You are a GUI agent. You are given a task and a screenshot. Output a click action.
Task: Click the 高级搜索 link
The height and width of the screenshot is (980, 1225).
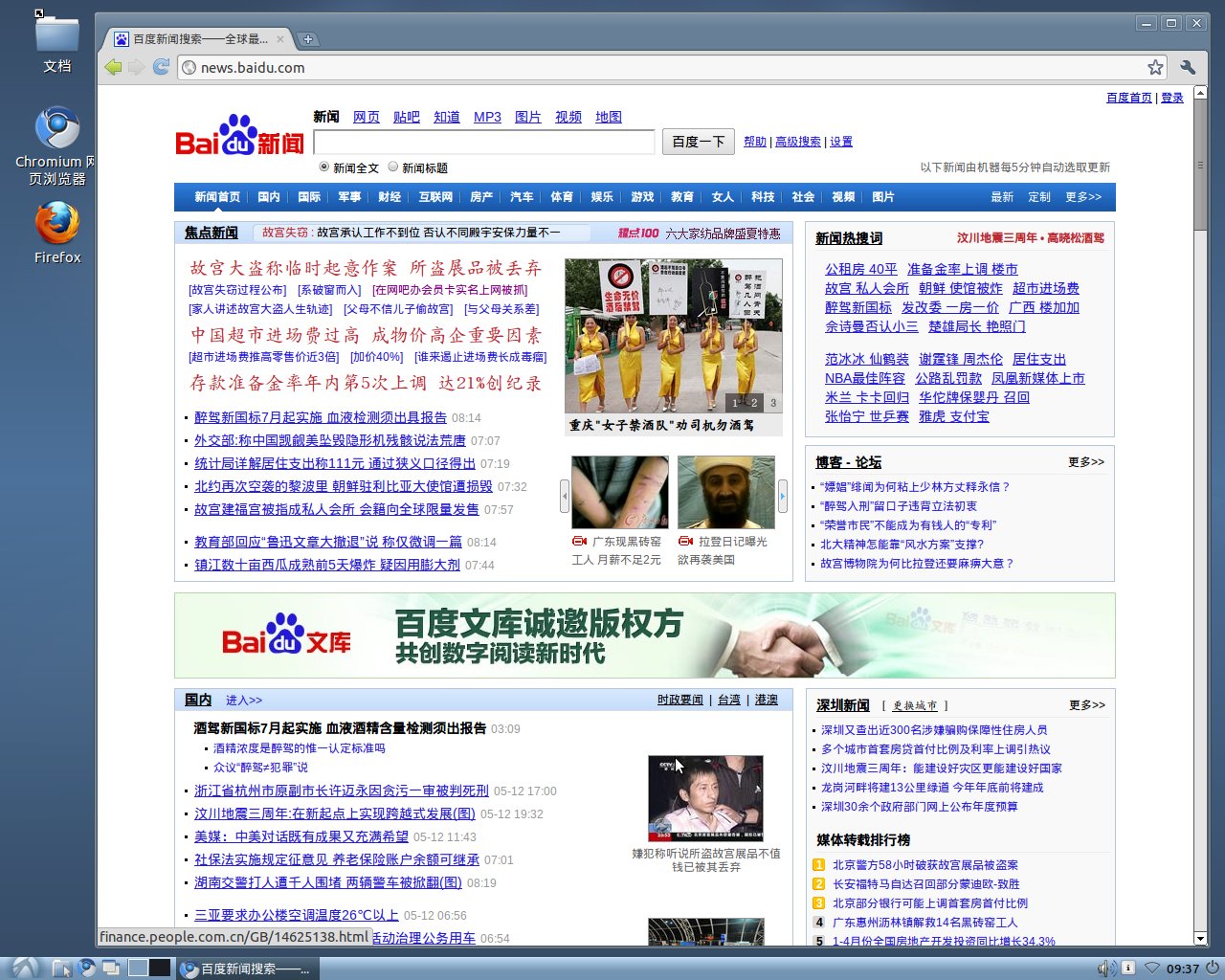coord(798,142)
